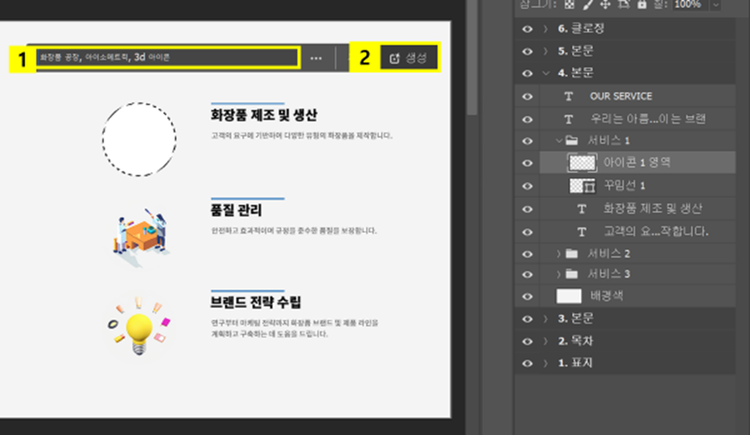Expand the 2. 목차 layer group

pos(546,341)
